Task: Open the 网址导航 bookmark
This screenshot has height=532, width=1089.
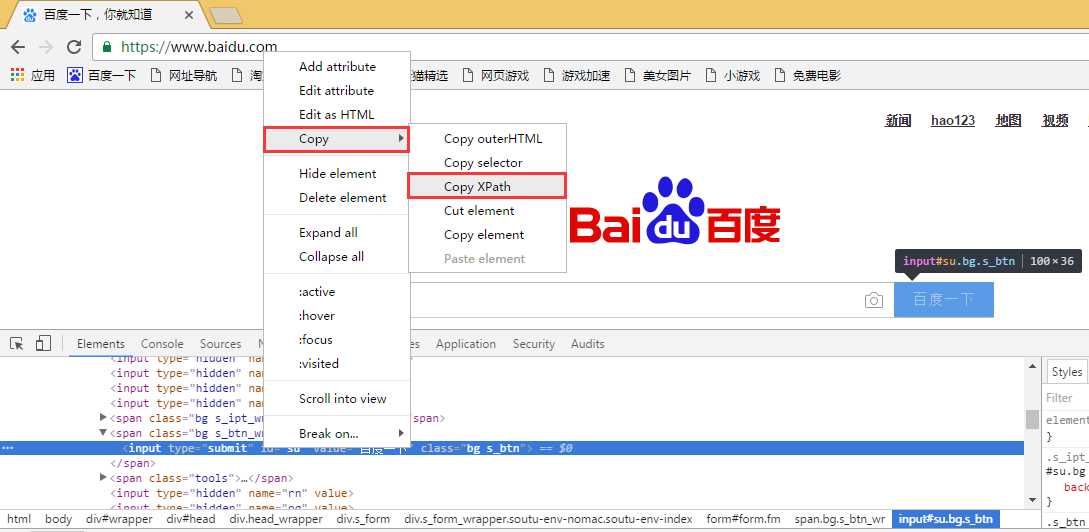Action: pos(184,75)
